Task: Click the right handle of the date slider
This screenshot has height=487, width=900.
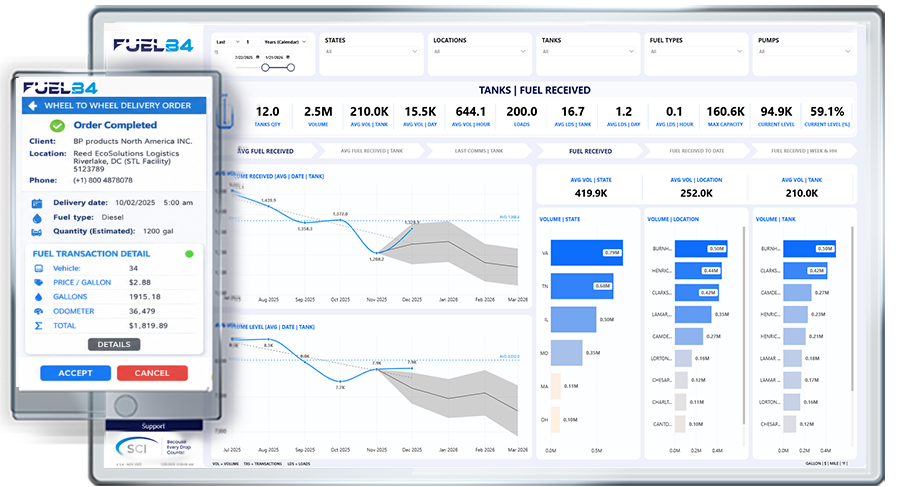Action: click(x=291, y=68)
